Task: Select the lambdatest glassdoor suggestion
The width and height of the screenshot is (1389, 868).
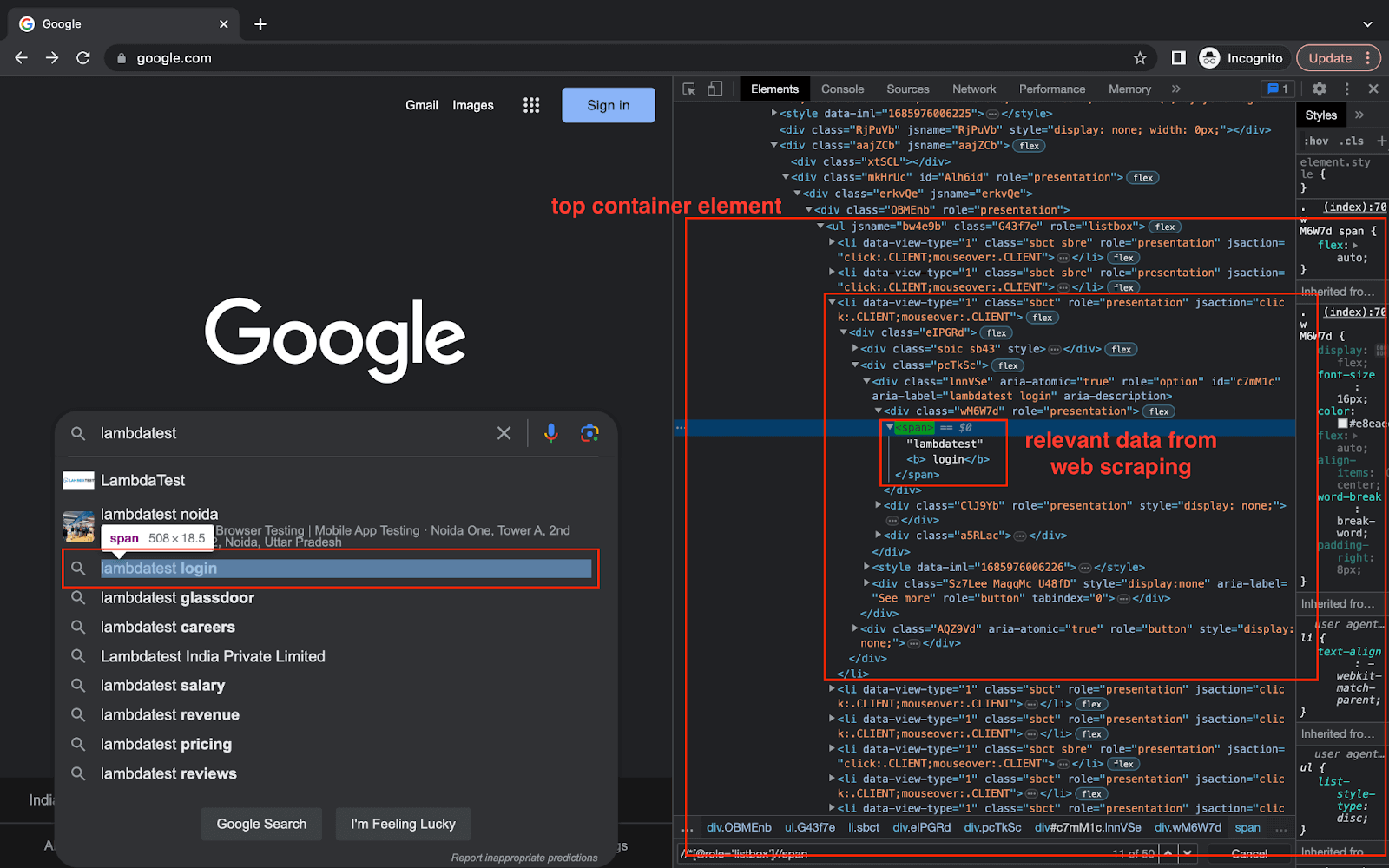Action: [177, 598]
